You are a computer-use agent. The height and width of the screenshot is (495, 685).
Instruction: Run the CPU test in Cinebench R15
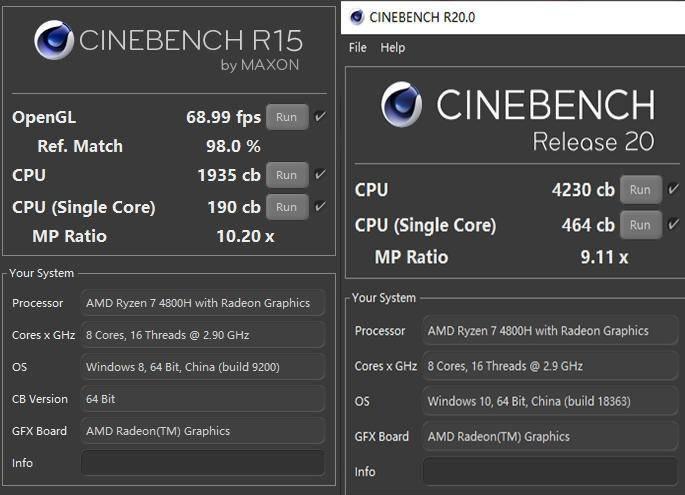287,175
